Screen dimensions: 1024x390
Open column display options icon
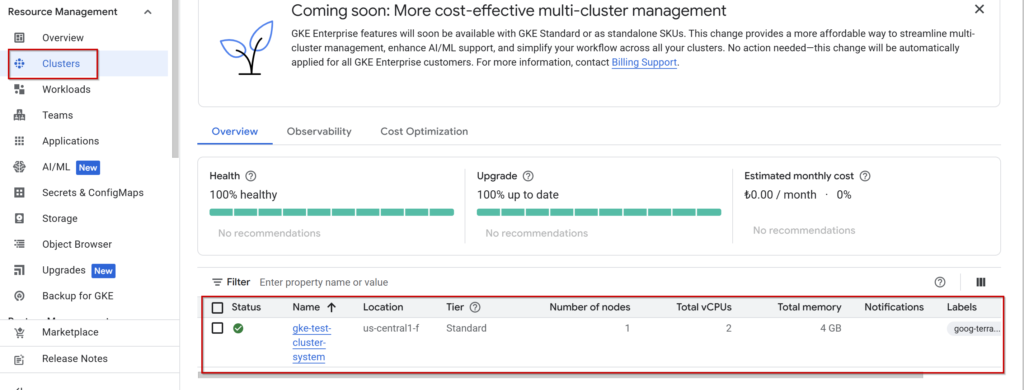click(x=980, y=282)
